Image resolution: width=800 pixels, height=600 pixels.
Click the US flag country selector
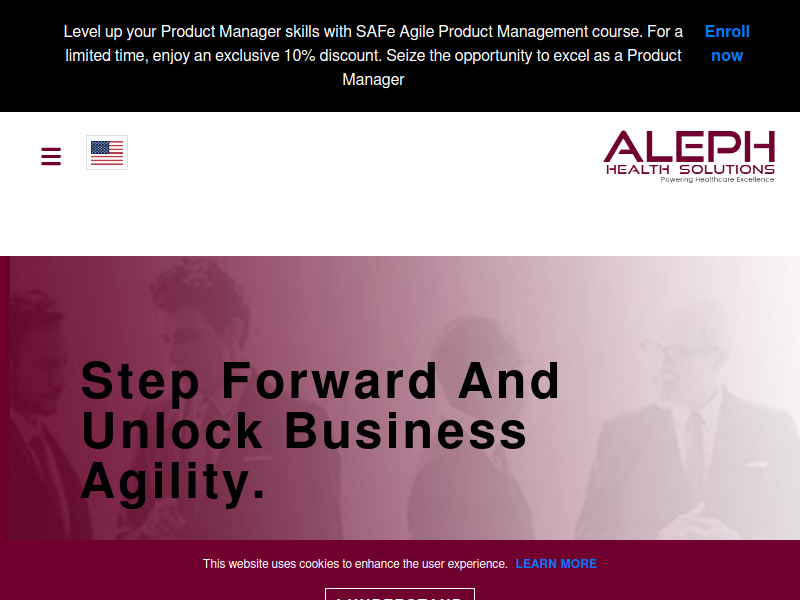[x=107, y=153]
